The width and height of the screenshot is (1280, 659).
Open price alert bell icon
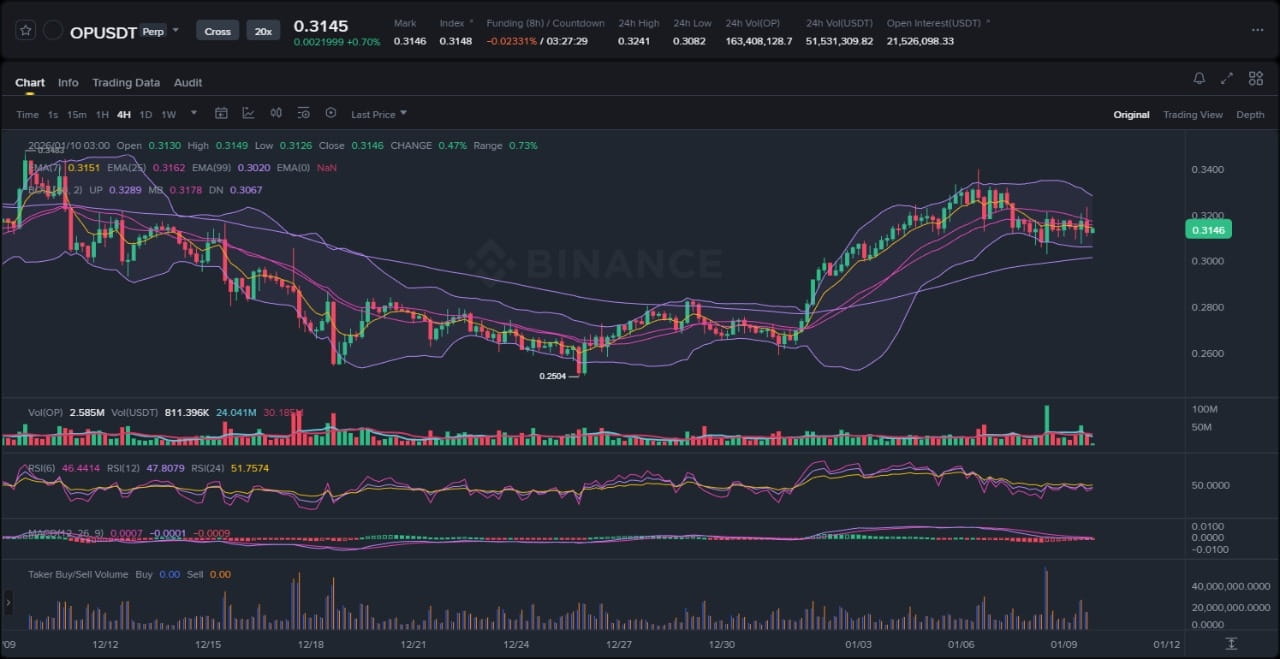click(1199, 78)
